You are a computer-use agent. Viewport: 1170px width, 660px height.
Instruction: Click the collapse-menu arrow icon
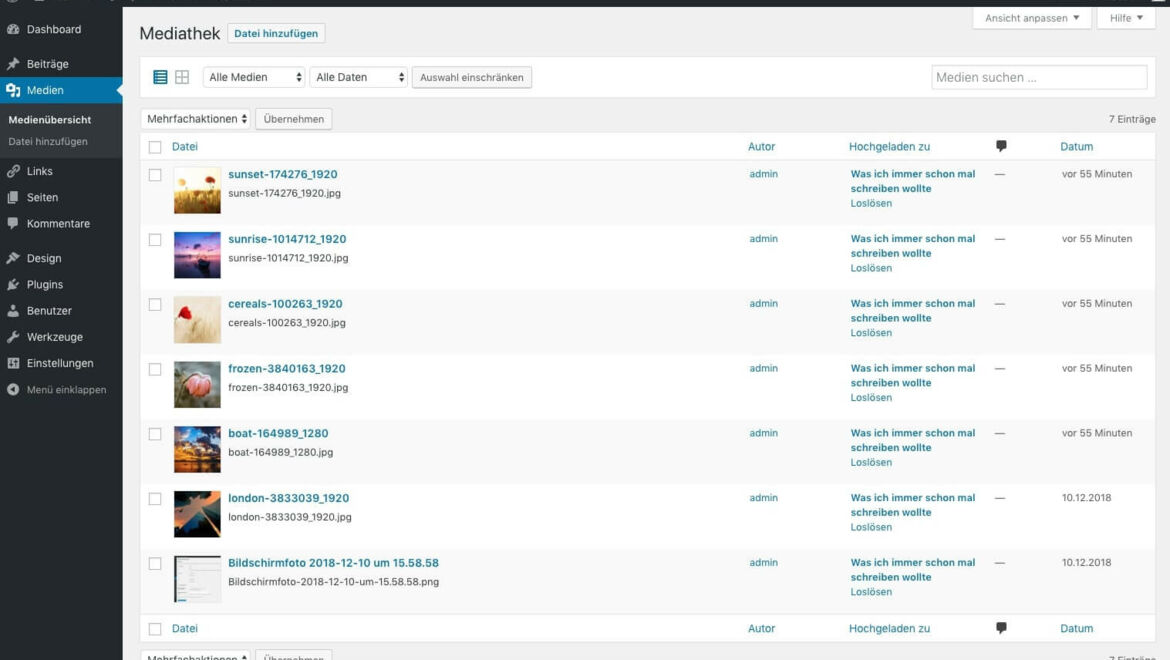[x=13, y=389]
